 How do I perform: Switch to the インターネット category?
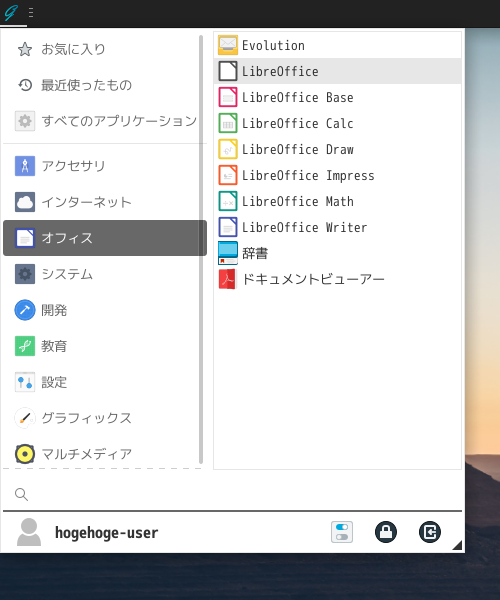[101, 202]
